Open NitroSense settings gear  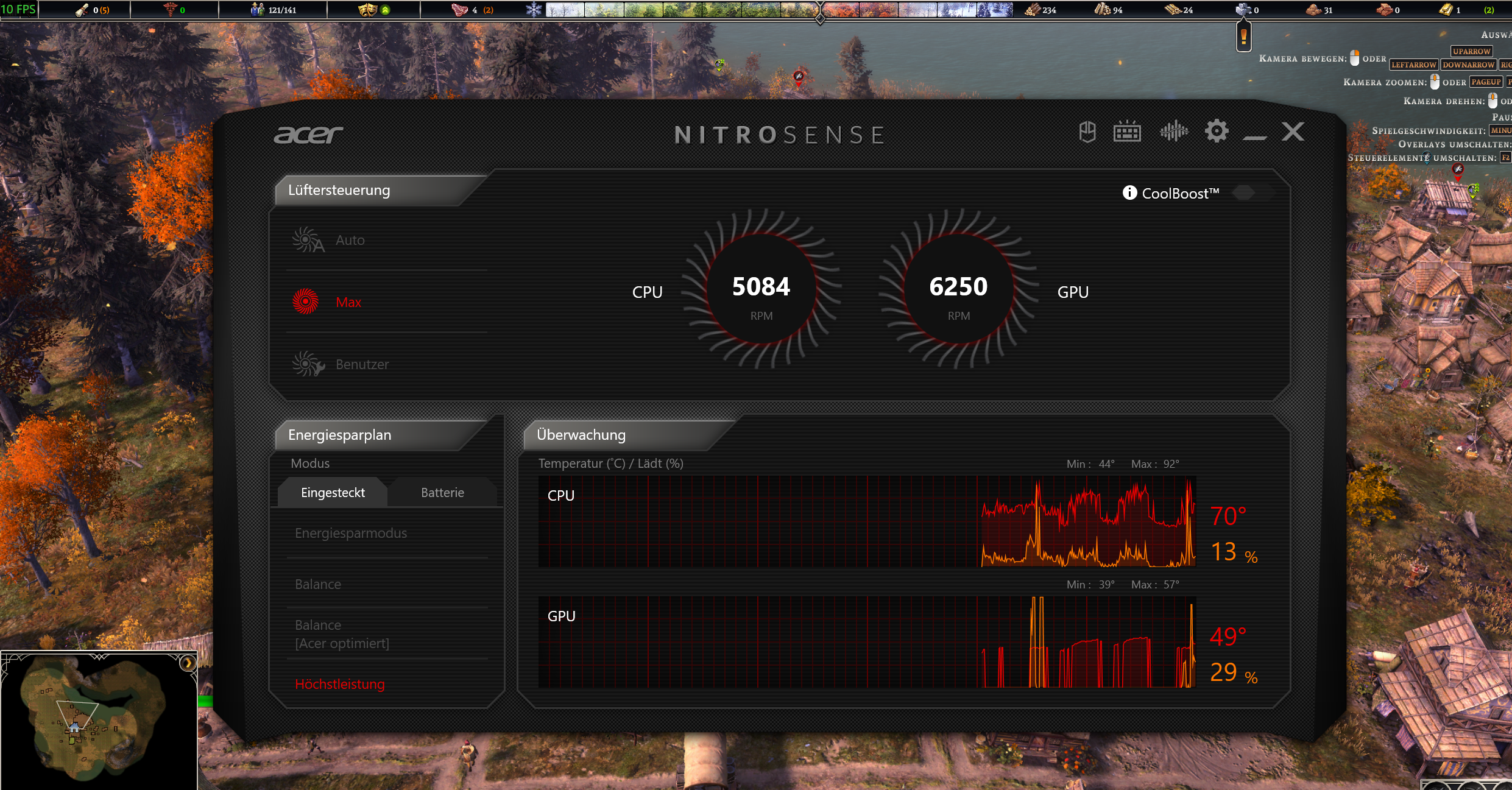[x=1217, y=131]
